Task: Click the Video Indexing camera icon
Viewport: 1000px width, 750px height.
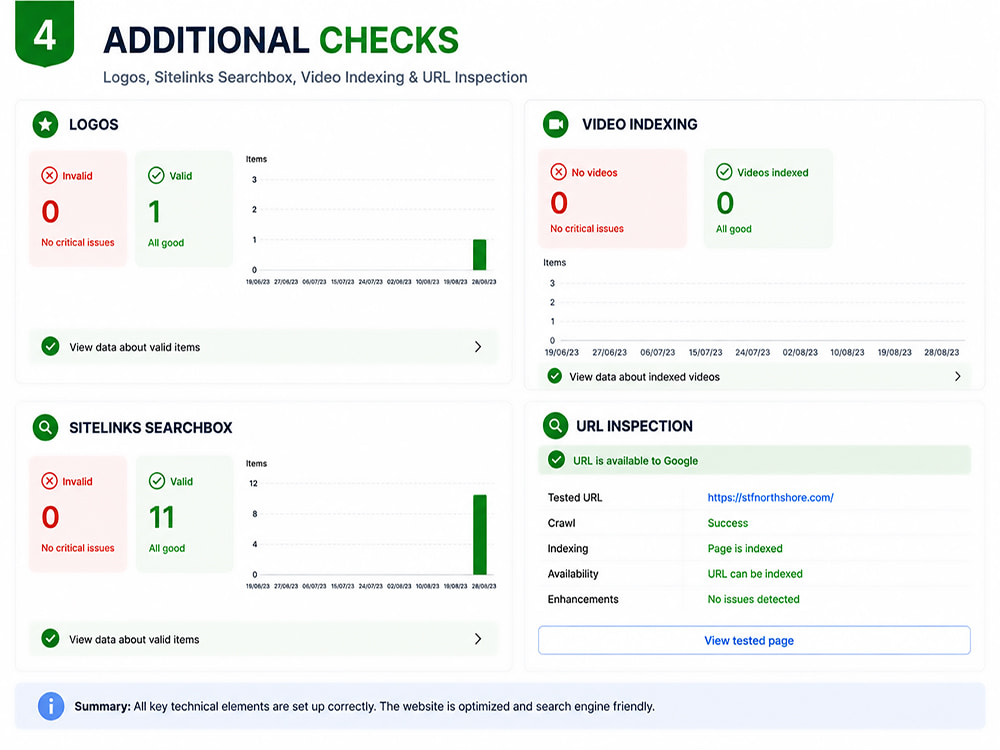Action: pyautogui.click(x=555, y=124)
